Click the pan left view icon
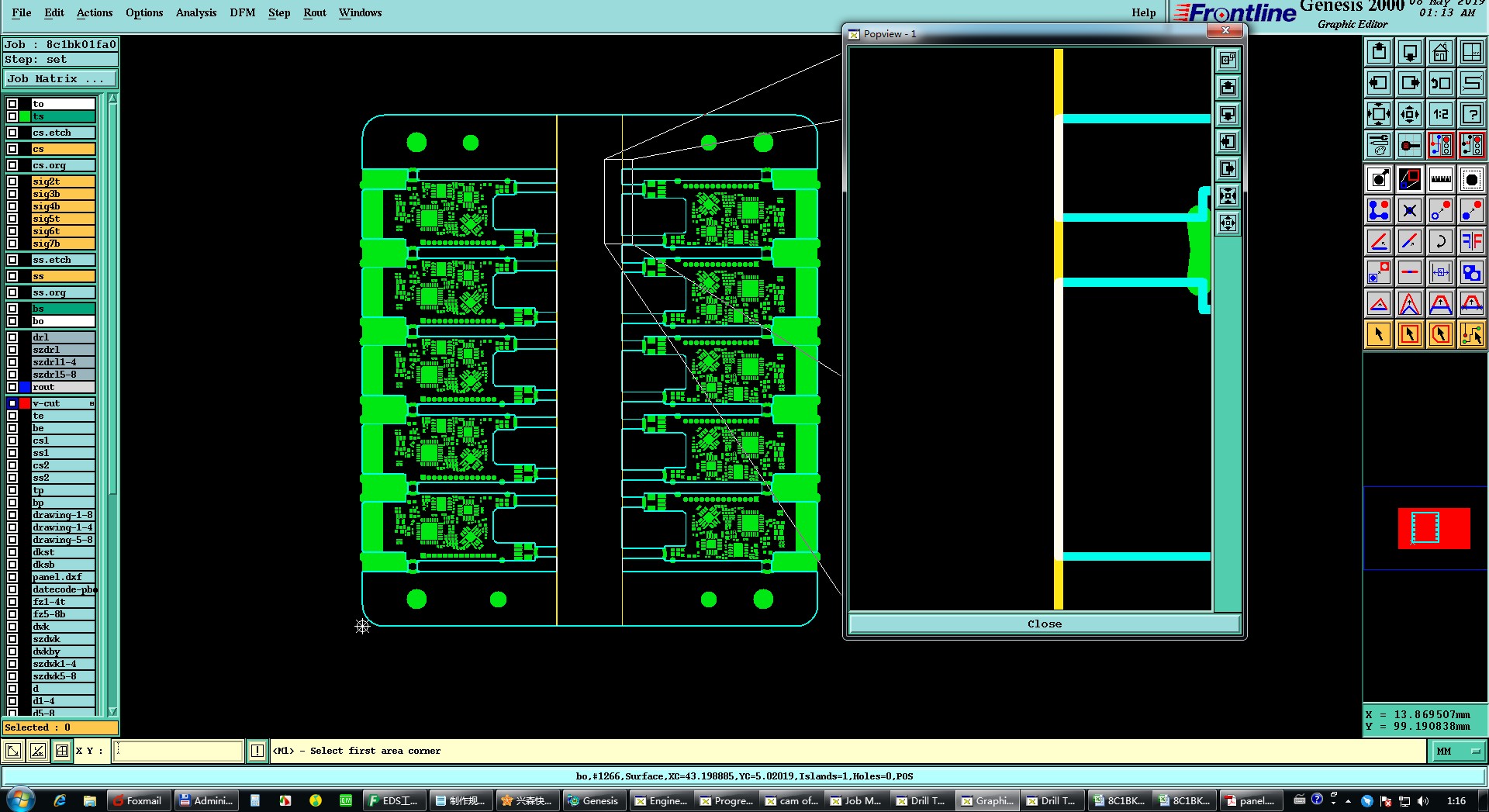The height and width of the screenshot is (812, 1489). (1379, 83)
